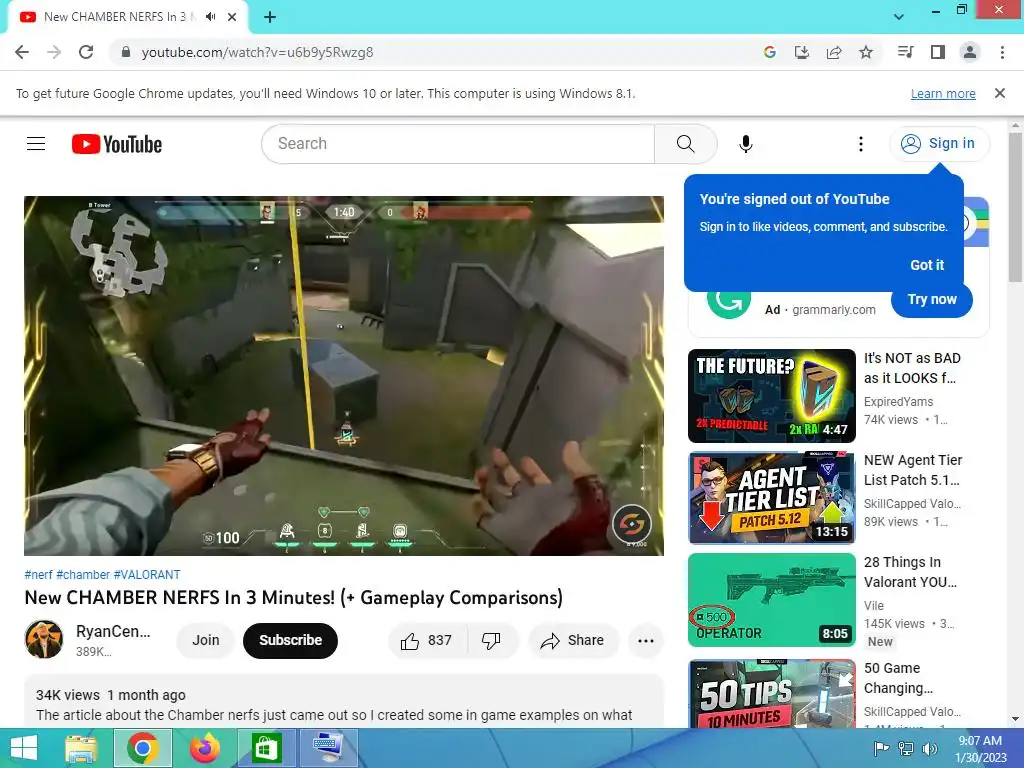The width and height of the screenshot is (1024, 768).
Task: Open the RyanCen channel name link
Action: click(113, 632)
